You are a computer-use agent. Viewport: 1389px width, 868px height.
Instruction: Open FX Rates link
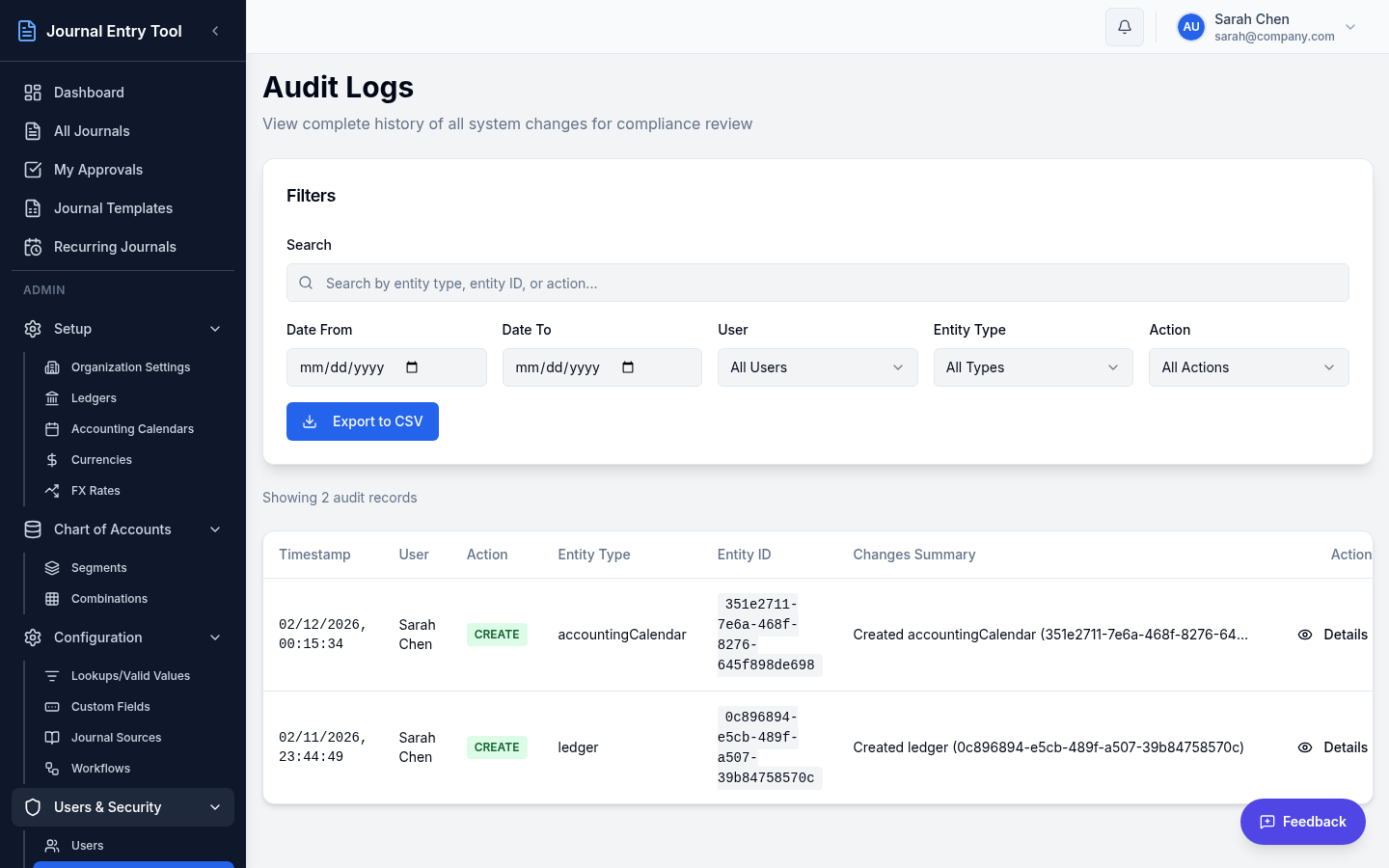(133, 491)
